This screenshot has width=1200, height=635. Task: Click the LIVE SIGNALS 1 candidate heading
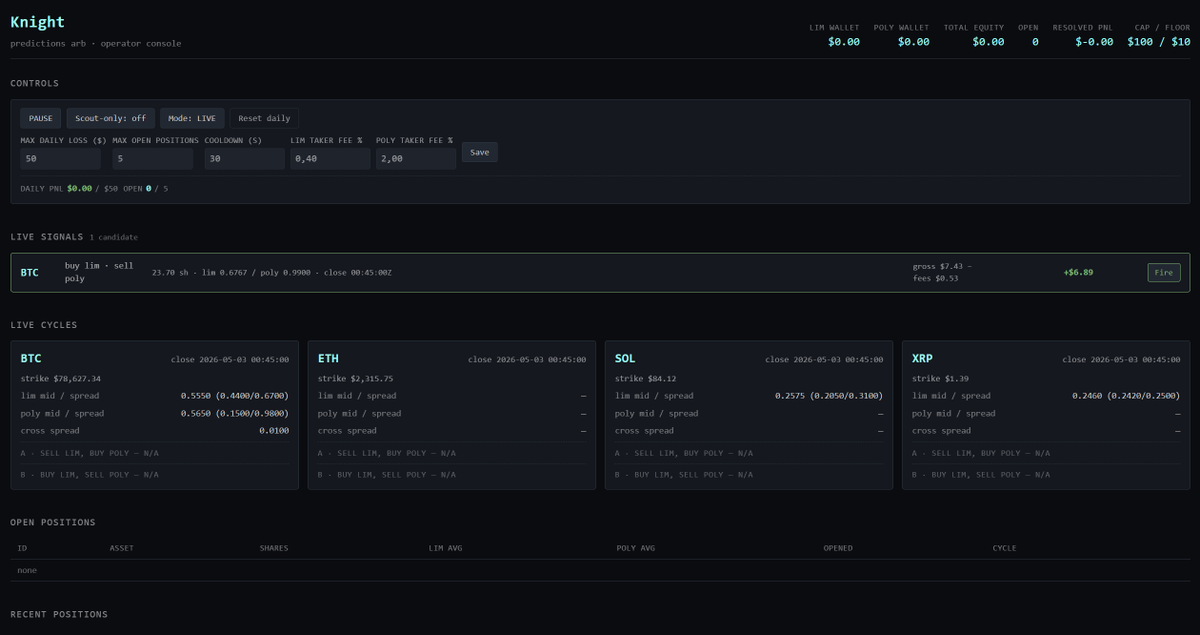click(x=74, y=237)
